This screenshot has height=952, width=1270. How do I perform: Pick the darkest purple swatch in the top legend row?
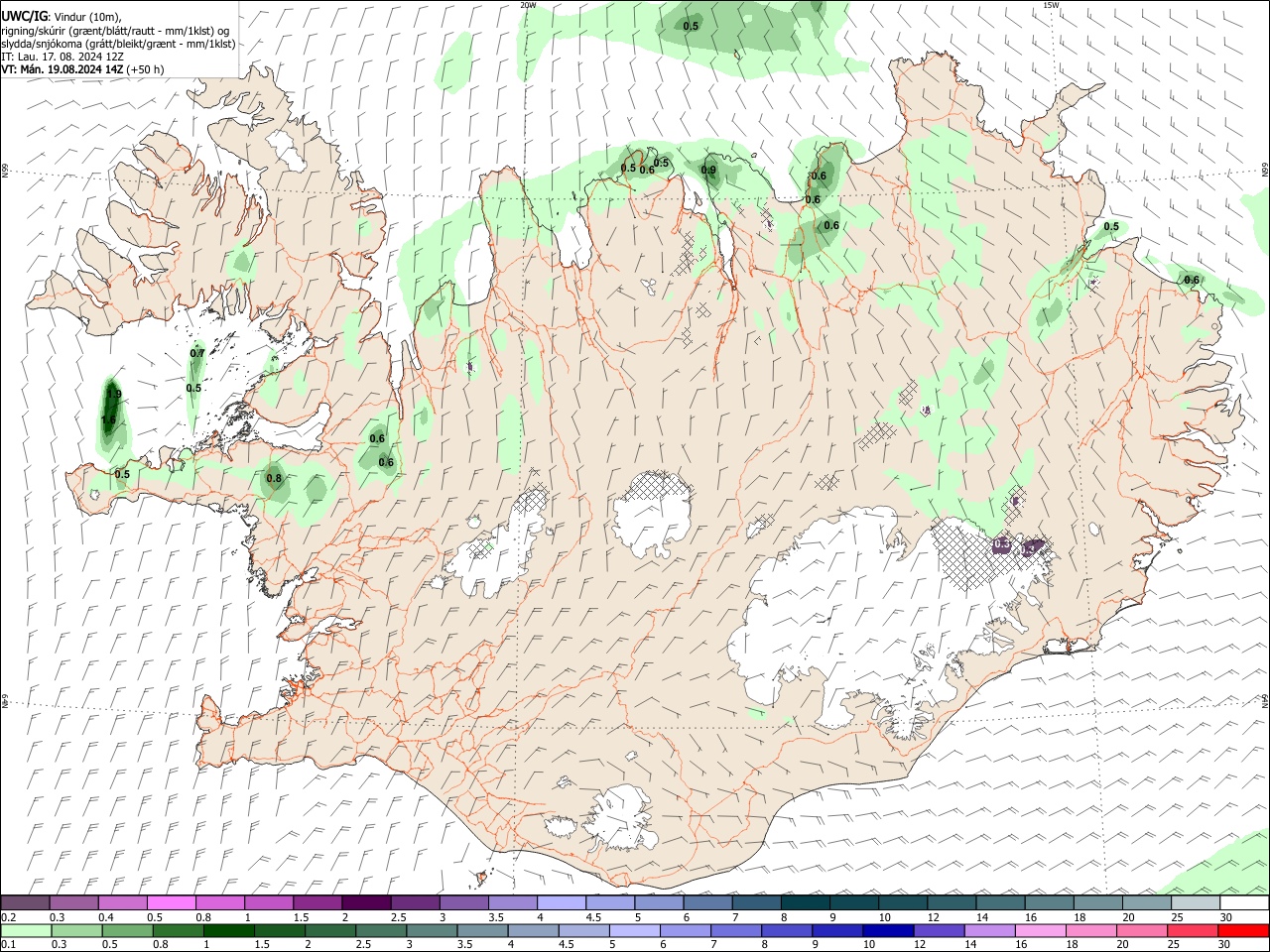pyautogui.click(x=366, y=903)
